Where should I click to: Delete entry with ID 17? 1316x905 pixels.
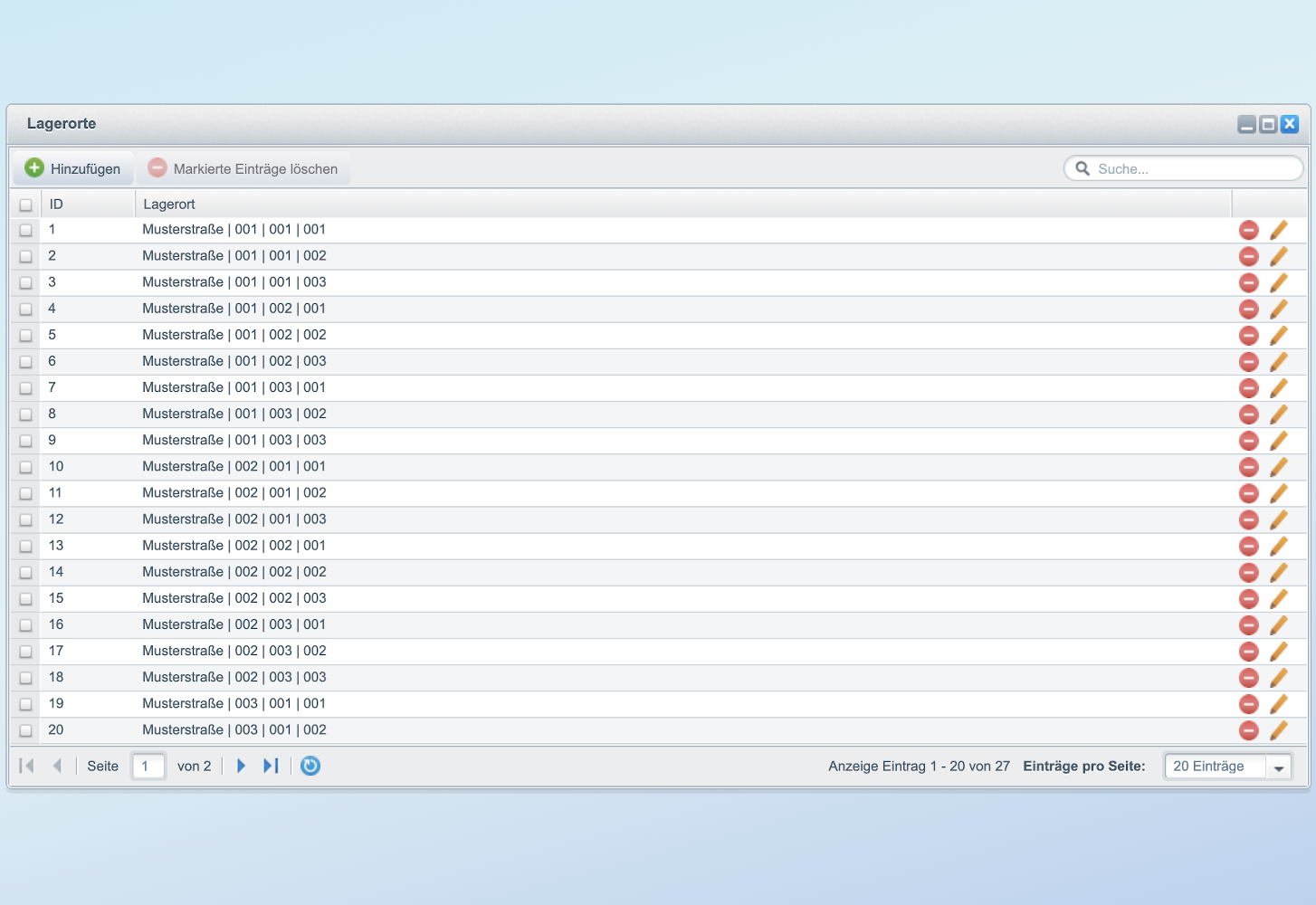pyautogui.click(x=1249, y=651)
